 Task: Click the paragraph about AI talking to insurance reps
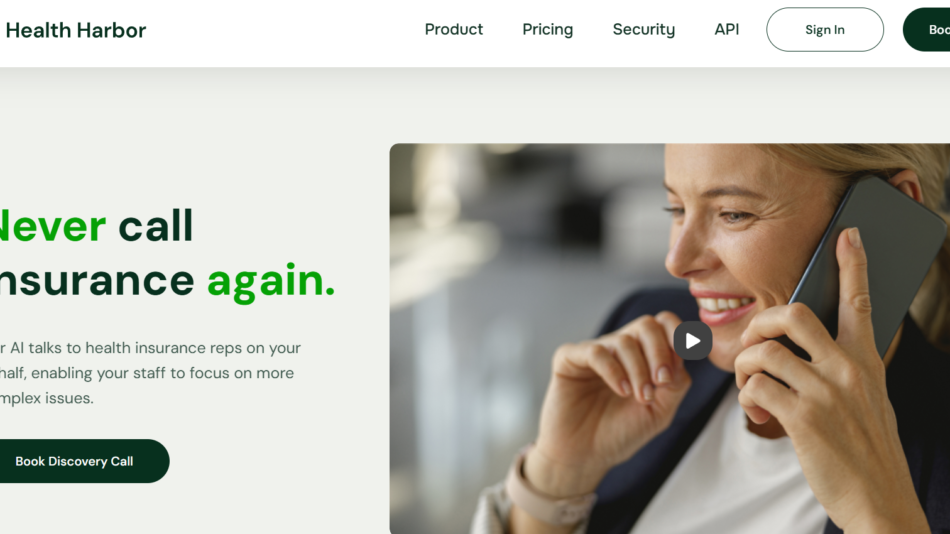tap(150, 373)
